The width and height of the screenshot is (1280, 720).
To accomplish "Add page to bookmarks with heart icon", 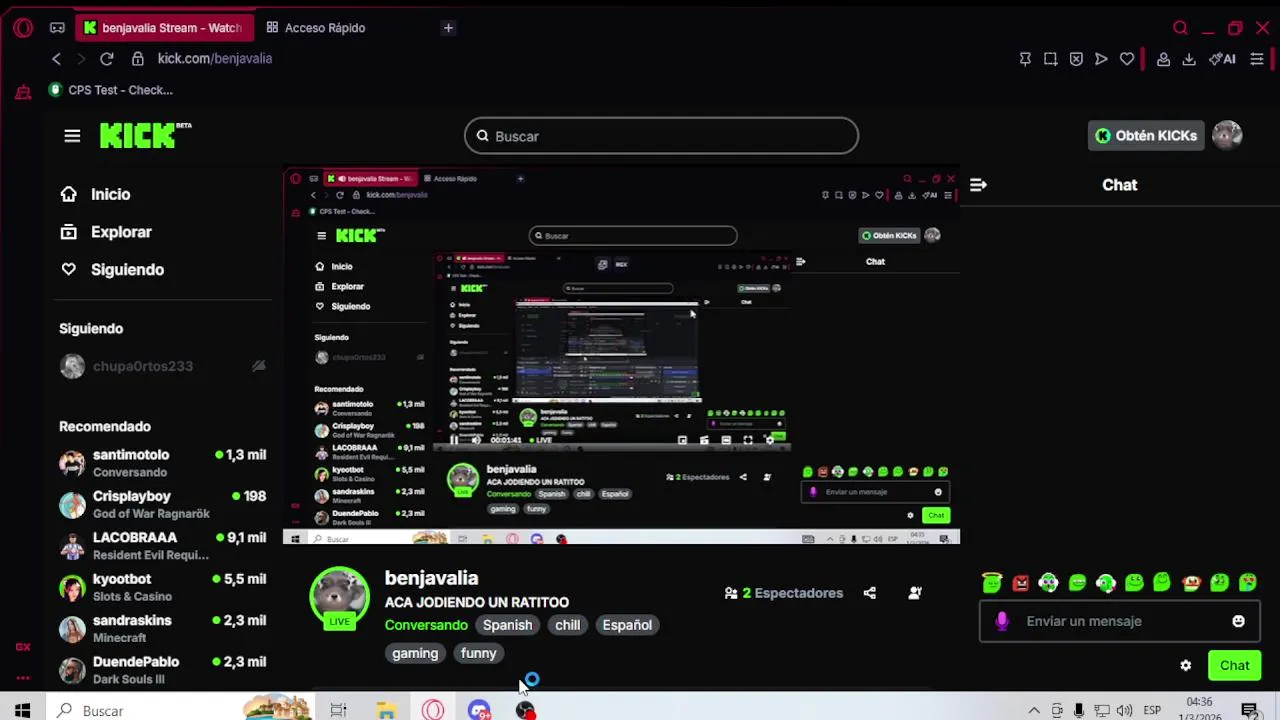I will click(x=1127, y=59).
